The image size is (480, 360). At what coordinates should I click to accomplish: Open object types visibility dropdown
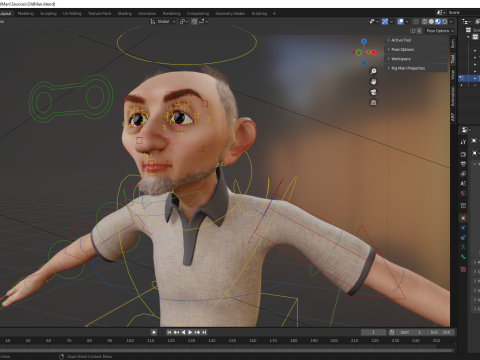[373, 22]
